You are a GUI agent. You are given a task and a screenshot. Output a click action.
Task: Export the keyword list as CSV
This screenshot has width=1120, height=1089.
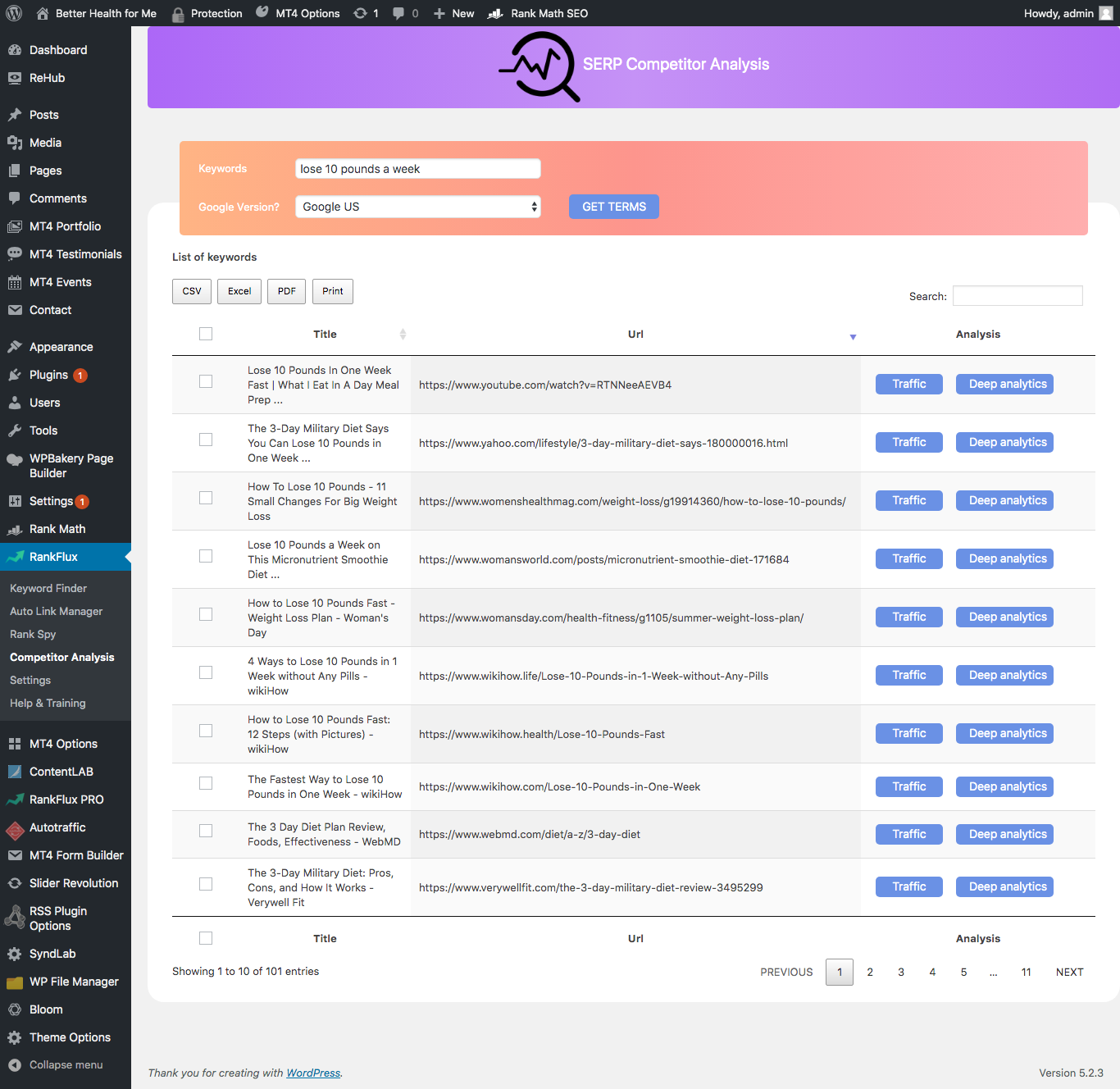(192, 291)
